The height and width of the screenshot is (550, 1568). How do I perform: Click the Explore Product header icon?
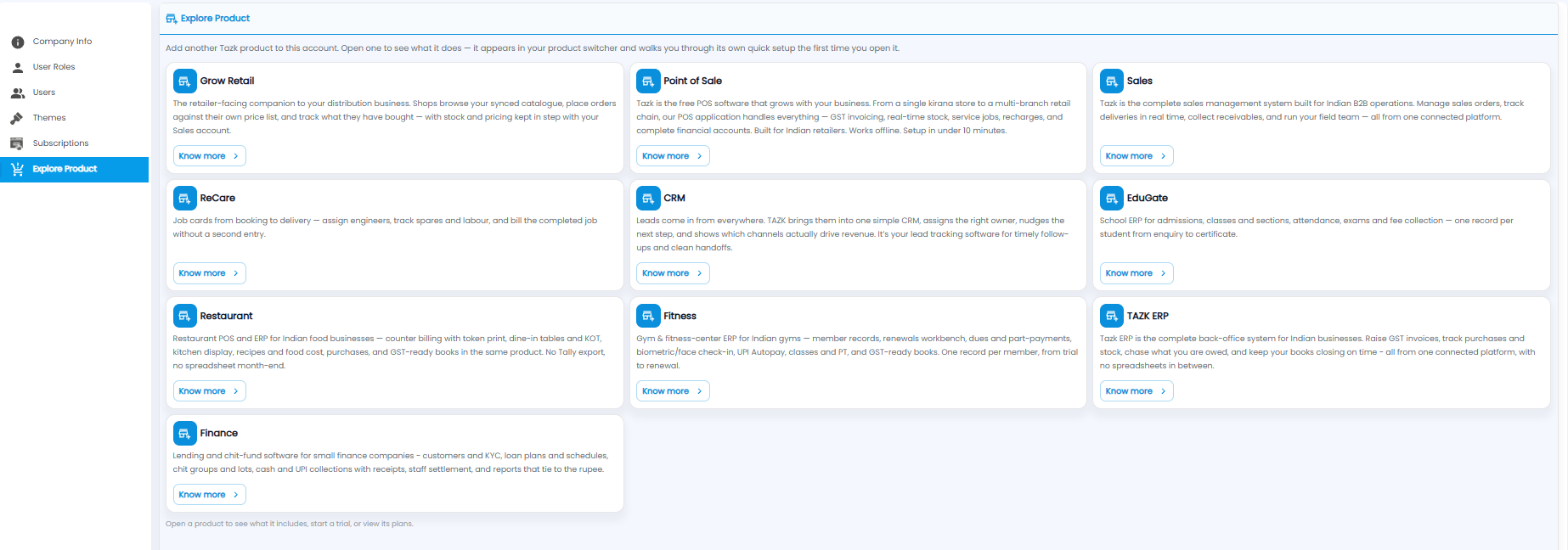(x=172, y=19)
